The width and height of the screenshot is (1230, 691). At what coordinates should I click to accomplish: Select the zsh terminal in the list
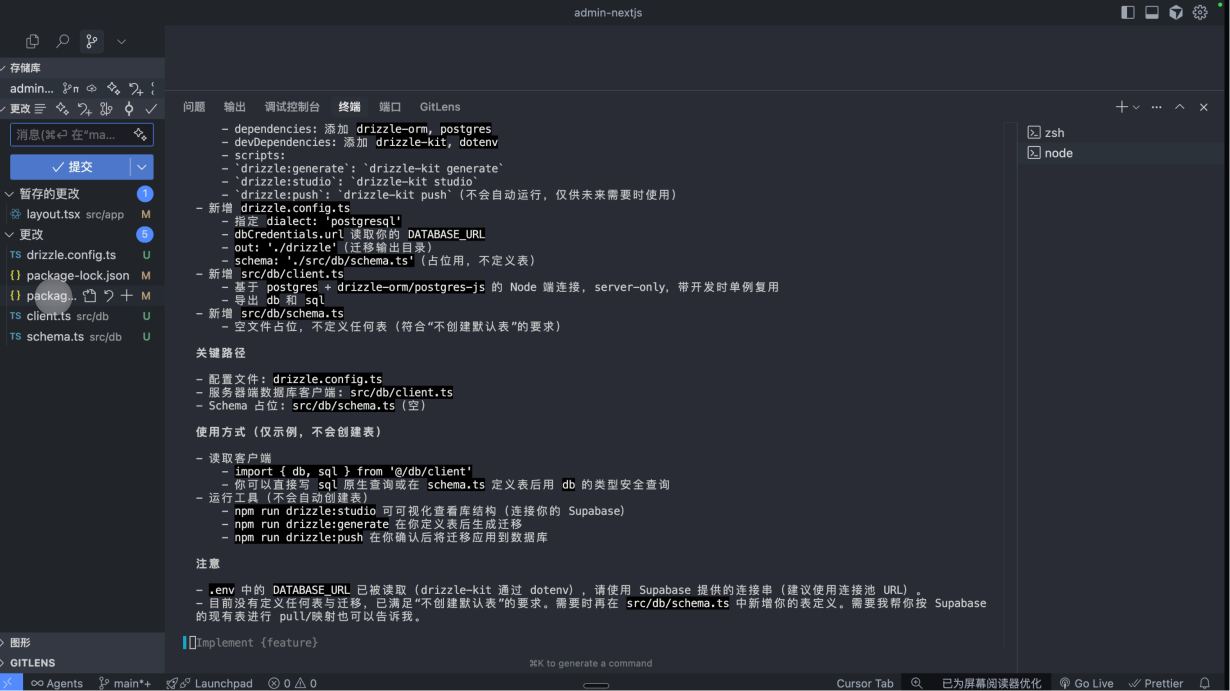pyautogui.click(x=1054, y=133)
